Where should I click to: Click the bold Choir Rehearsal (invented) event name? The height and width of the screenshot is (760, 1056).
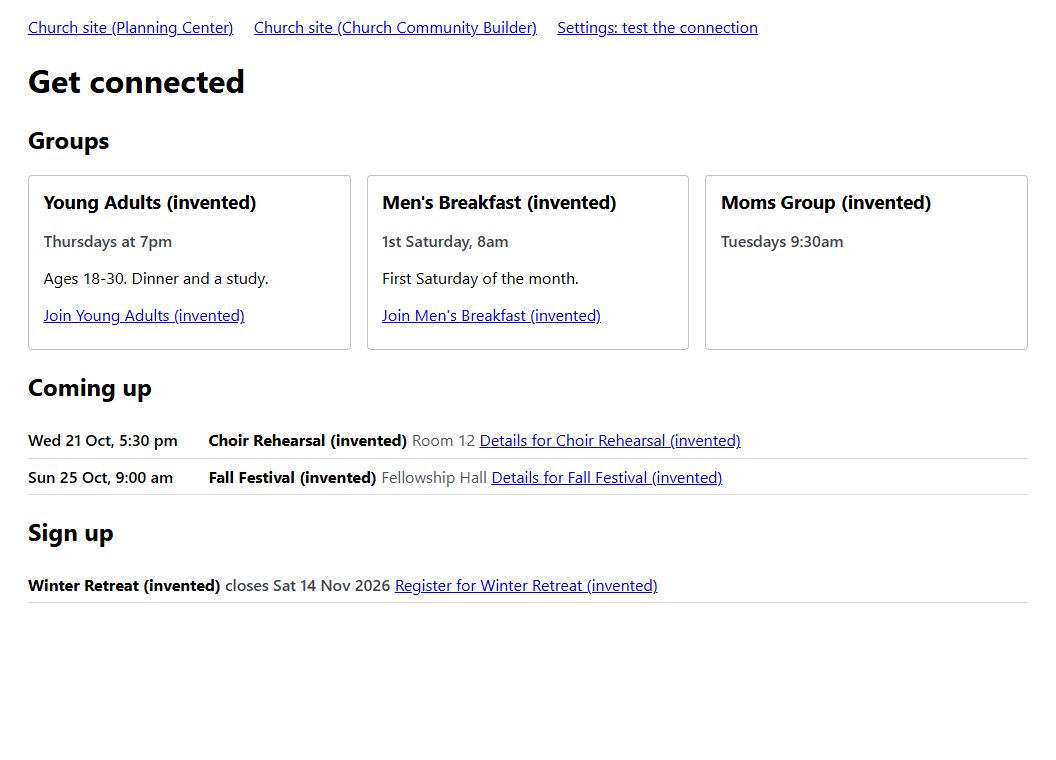tap(308, 441)
